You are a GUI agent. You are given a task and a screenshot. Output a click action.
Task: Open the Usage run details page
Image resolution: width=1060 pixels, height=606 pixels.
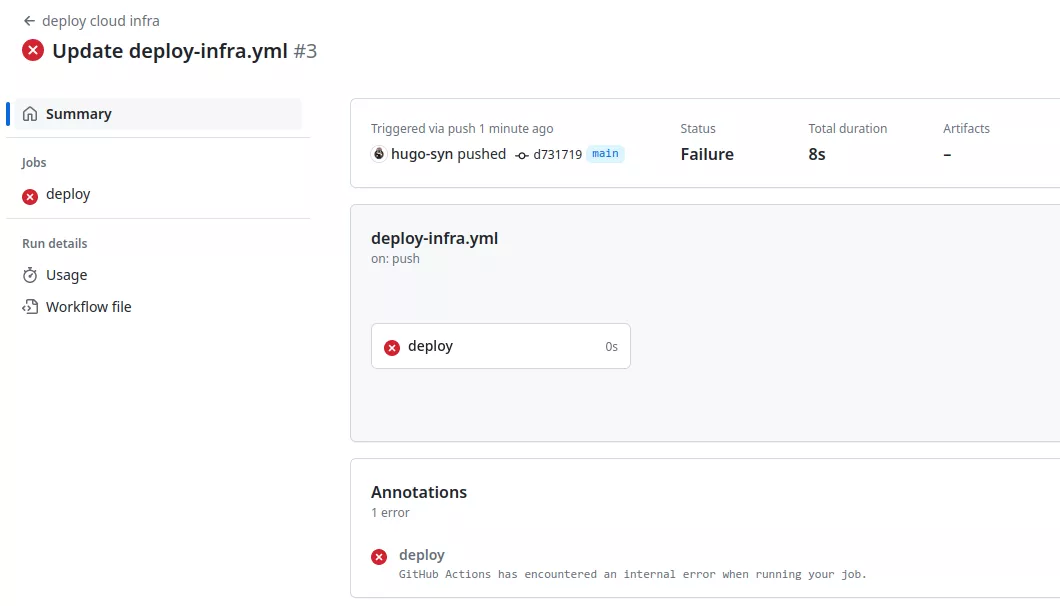click(66, 275)
